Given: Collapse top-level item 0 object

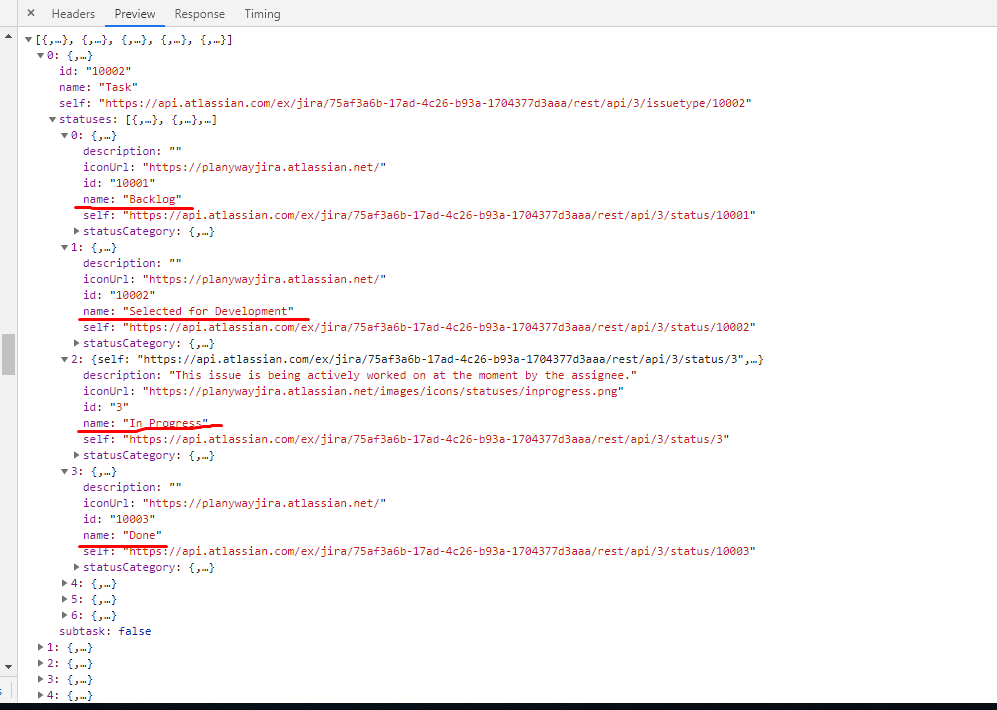Looking at the screenshot, I should click(40, 56).
